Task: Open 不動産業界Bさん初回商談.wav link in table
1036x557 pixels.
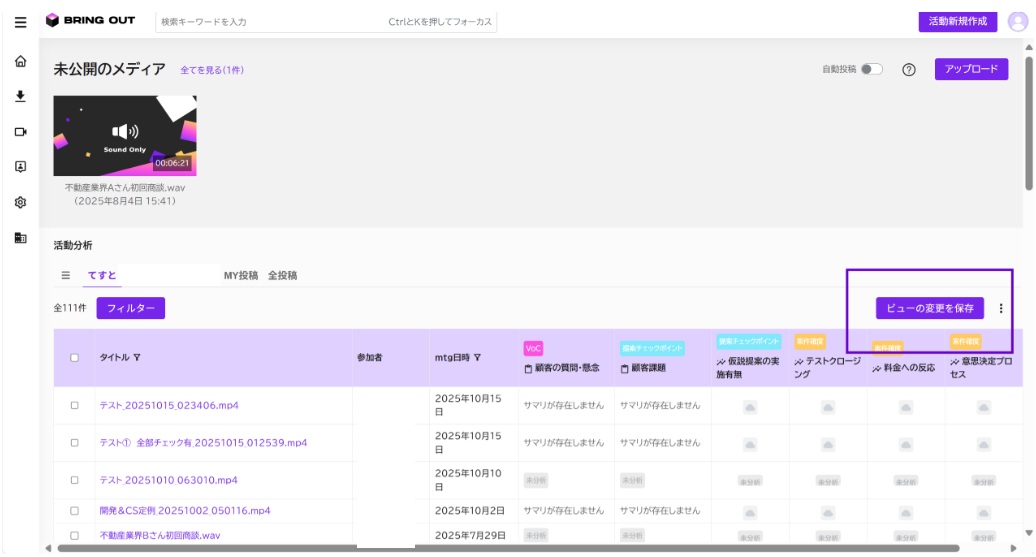Action: pos(160,535)
